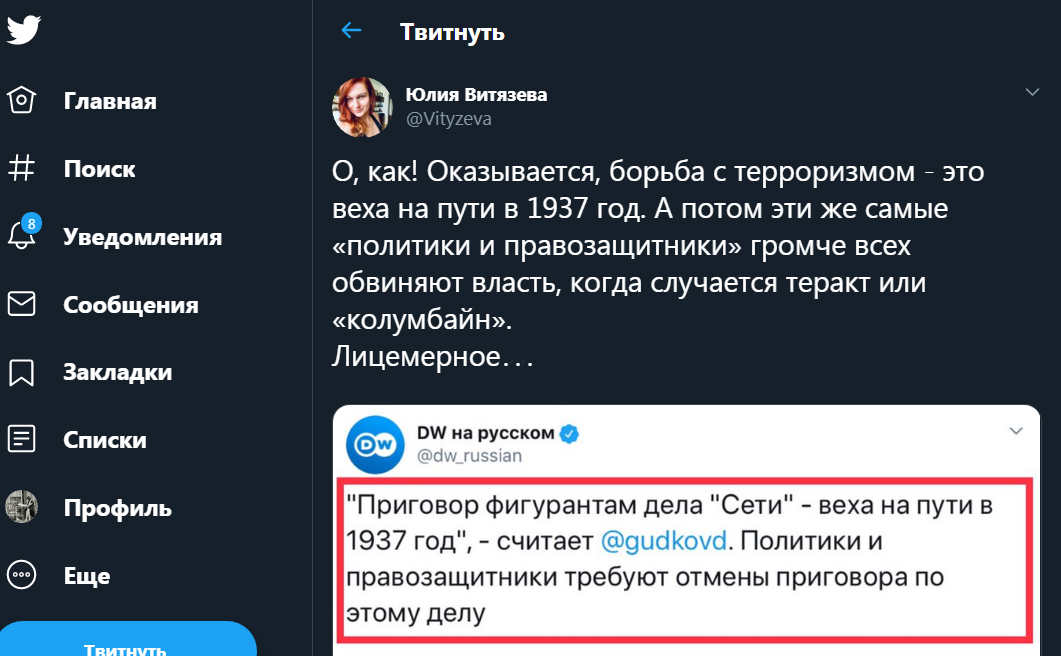Click the Twitter bird logo
This screenshot has width=1061, height=656.
23,30
